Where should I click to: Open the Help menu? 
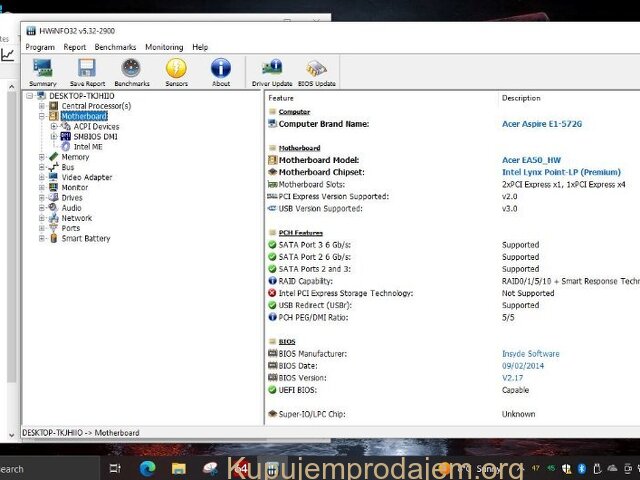coord(200,47)
